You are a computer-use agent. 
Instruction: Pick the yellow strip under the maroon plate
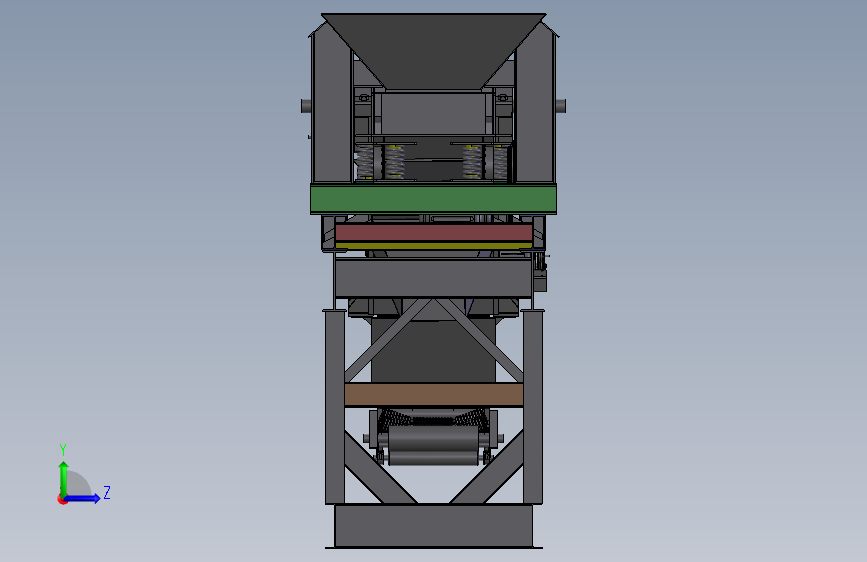click(x=434, y=245)
